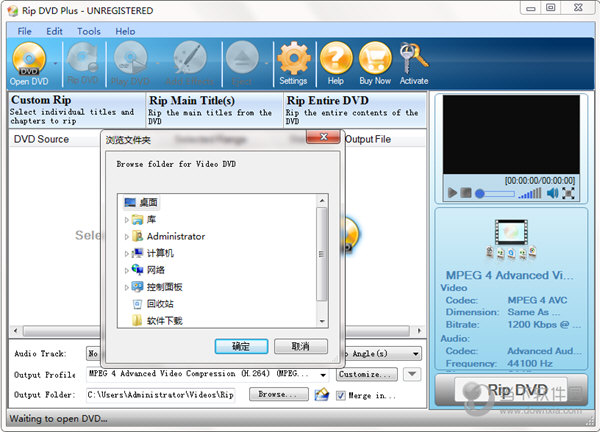Image resolution: width=600 pixels, height=432 pixels.
Task: Click the big Rip DVD button
Action: [x=511, y=390]
